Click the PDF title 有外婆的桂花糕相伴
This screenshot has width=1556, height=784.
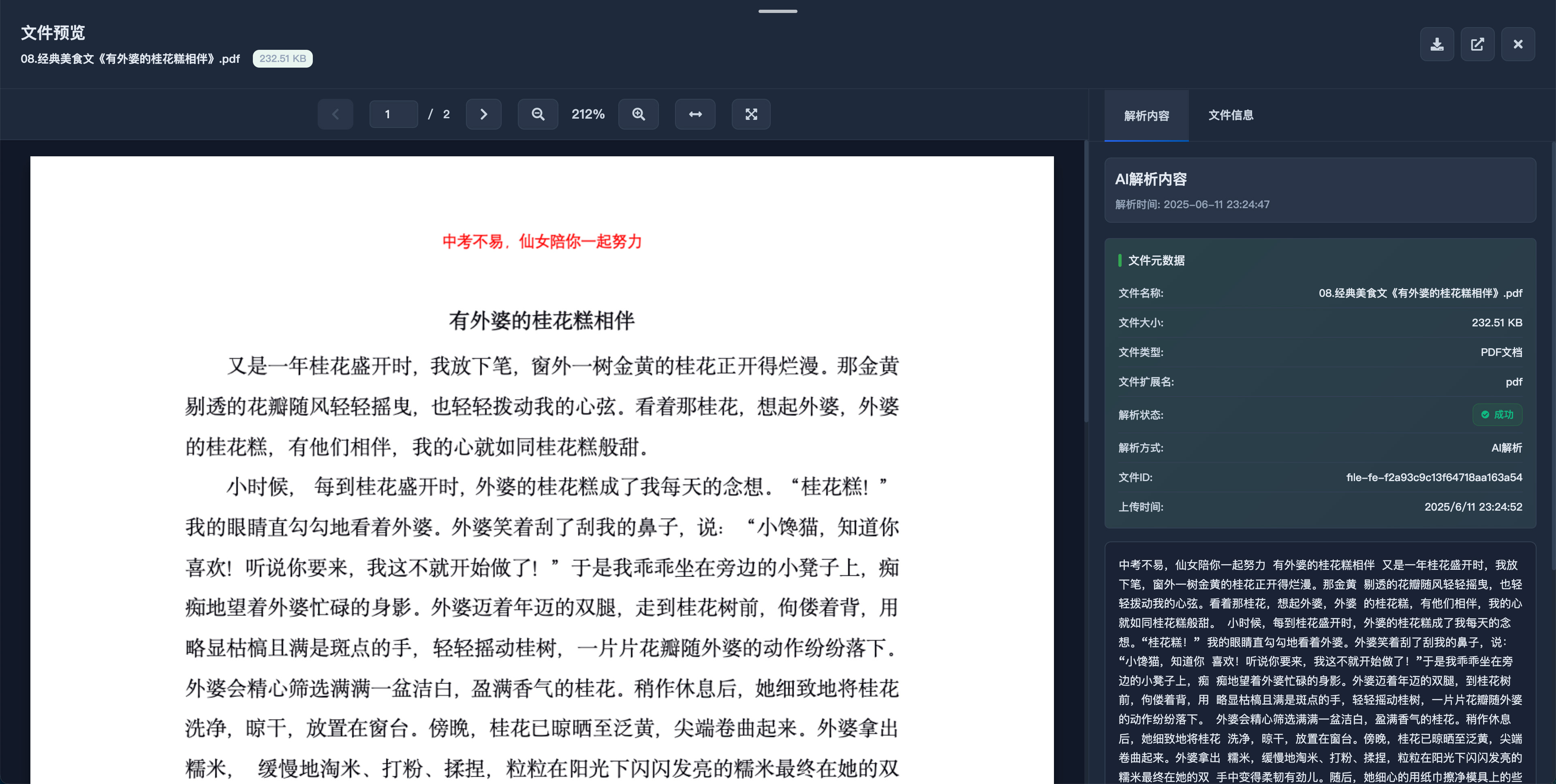[542, 320]
